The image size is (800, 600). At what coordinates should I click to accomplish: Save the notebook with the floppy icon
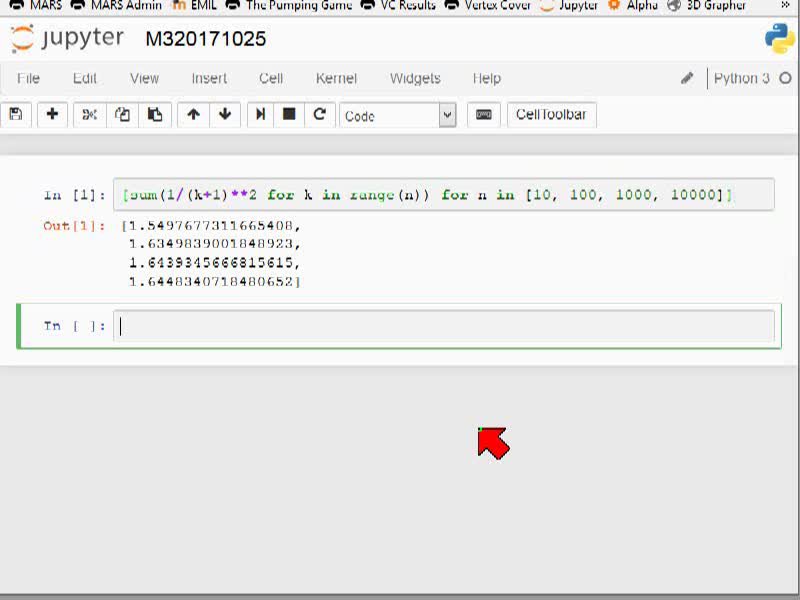click(16, 114)
